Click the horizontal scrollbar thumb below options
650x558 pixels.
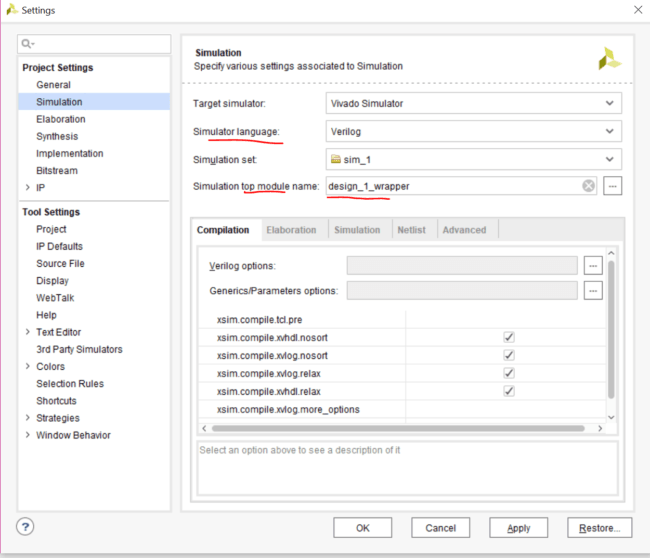pos(398,428)
